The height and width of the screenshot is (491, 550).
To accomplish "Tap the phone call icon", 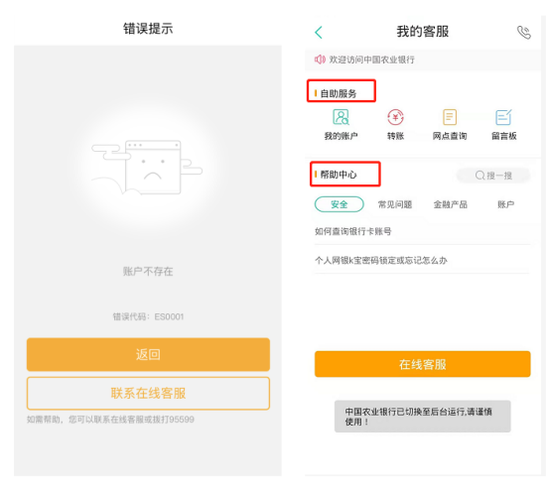I will [x=523, y=32].
